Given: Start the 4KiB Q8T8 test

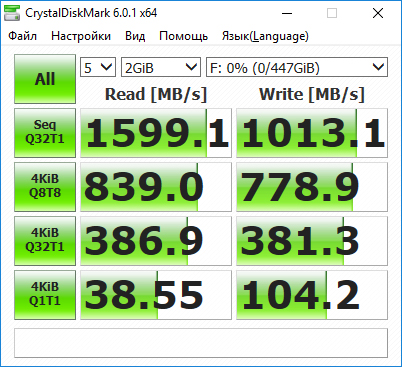Looking at the screenshot, I should 45,187.
